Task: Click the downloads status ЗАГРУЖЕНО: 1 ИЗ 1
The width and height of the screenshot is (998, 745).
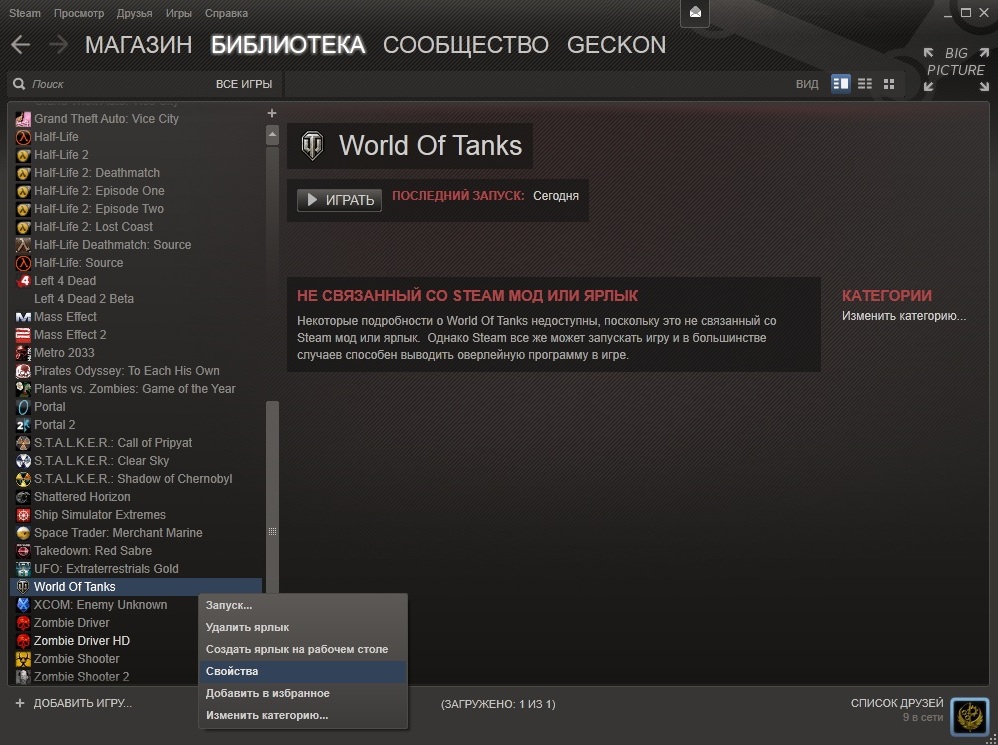Action: [498, 704]
